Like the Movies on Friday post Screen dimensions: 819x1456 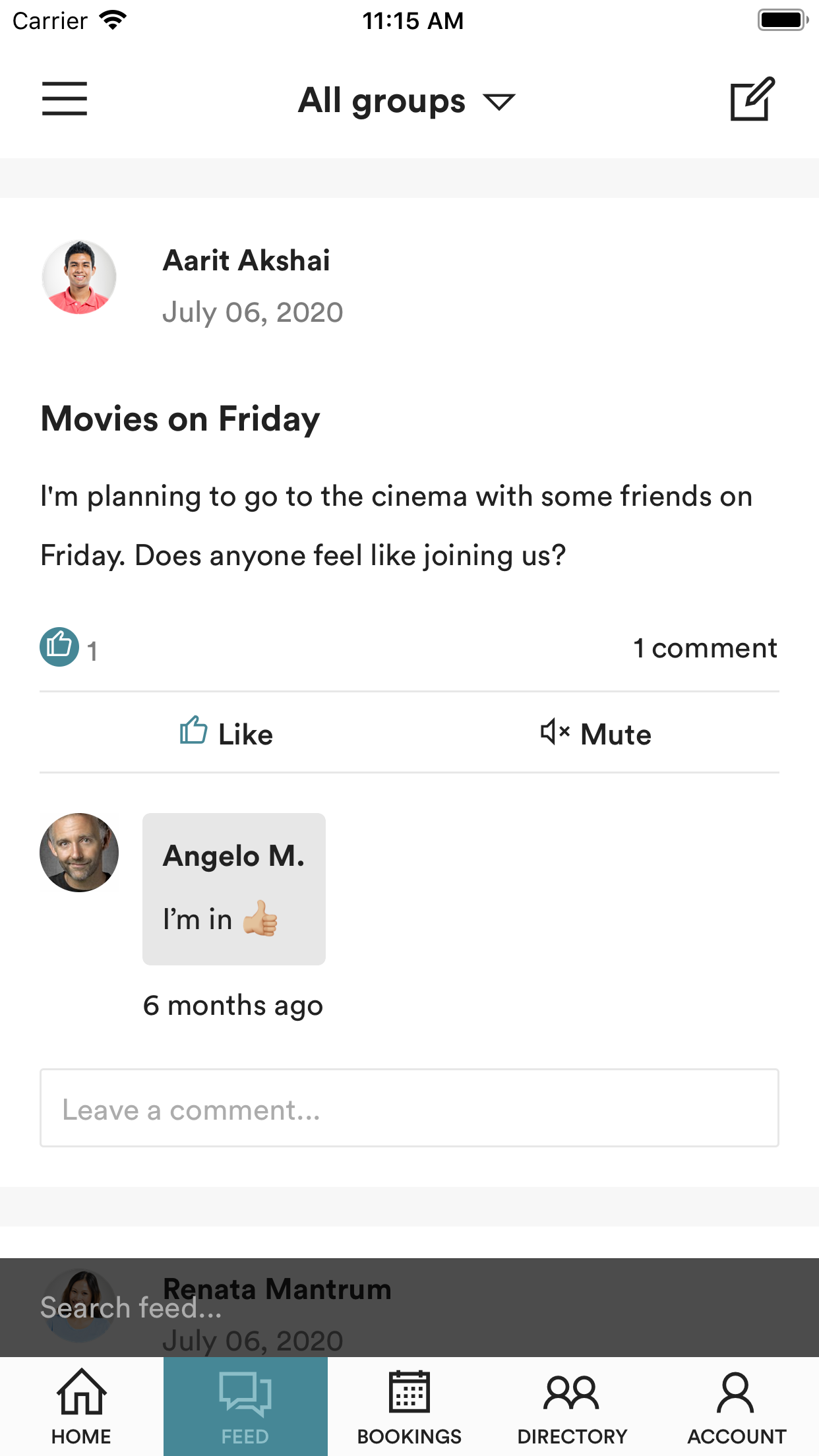[226, 733]
